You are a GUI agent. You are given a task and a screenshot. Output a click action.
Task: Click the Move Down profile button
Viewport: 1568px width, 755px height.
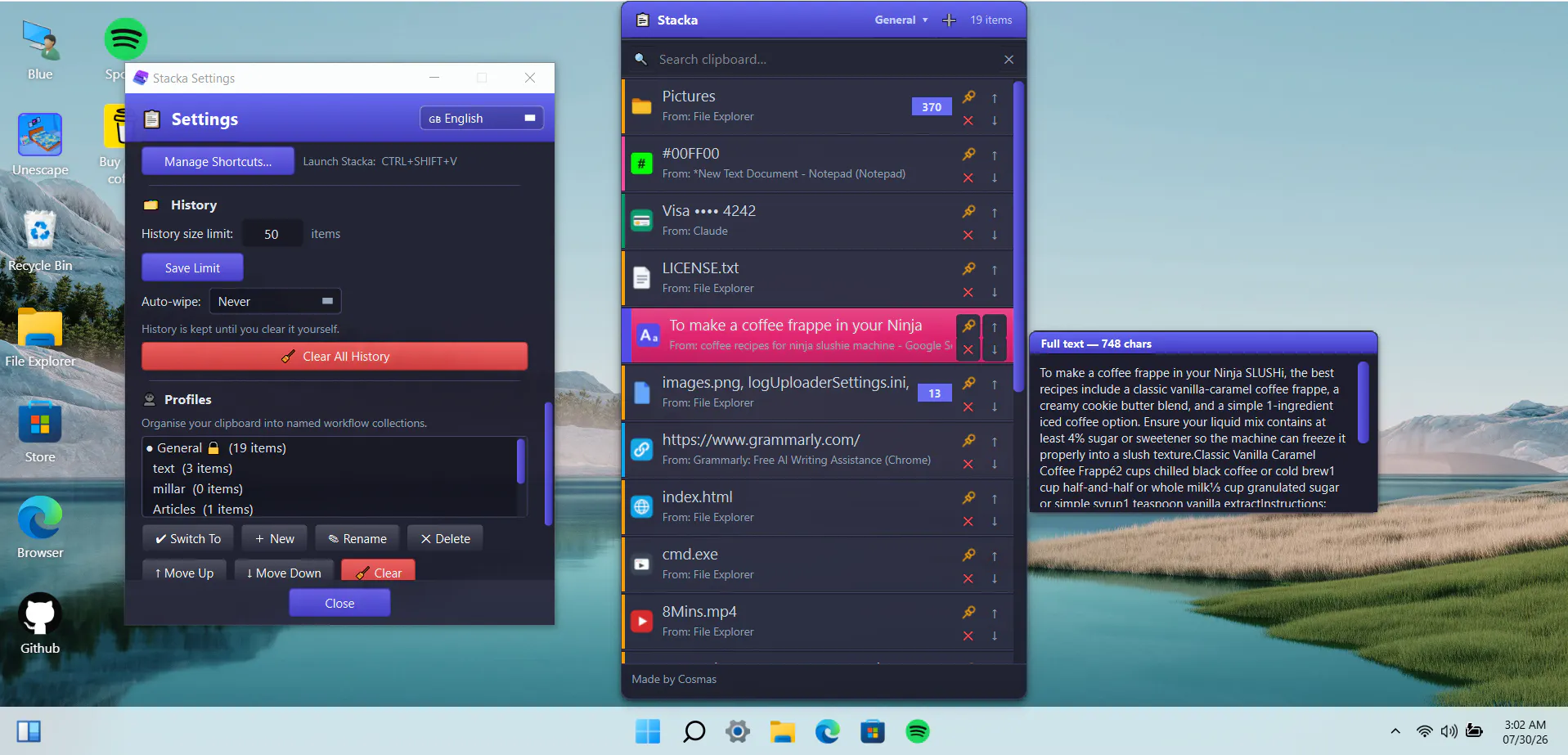point(284,571)
